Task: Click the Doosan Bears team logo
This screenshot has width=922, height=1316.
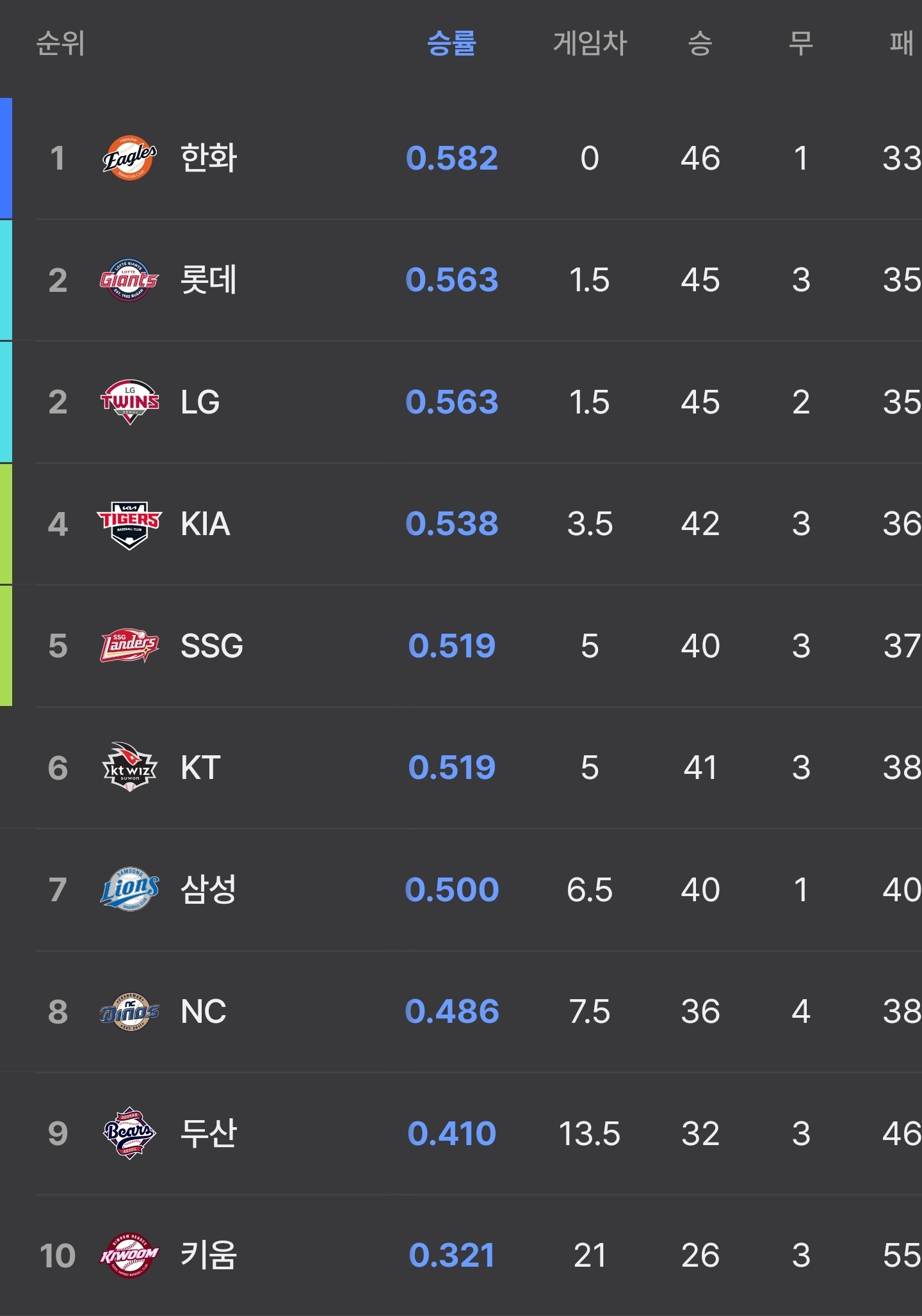Action: [129, 1133]
